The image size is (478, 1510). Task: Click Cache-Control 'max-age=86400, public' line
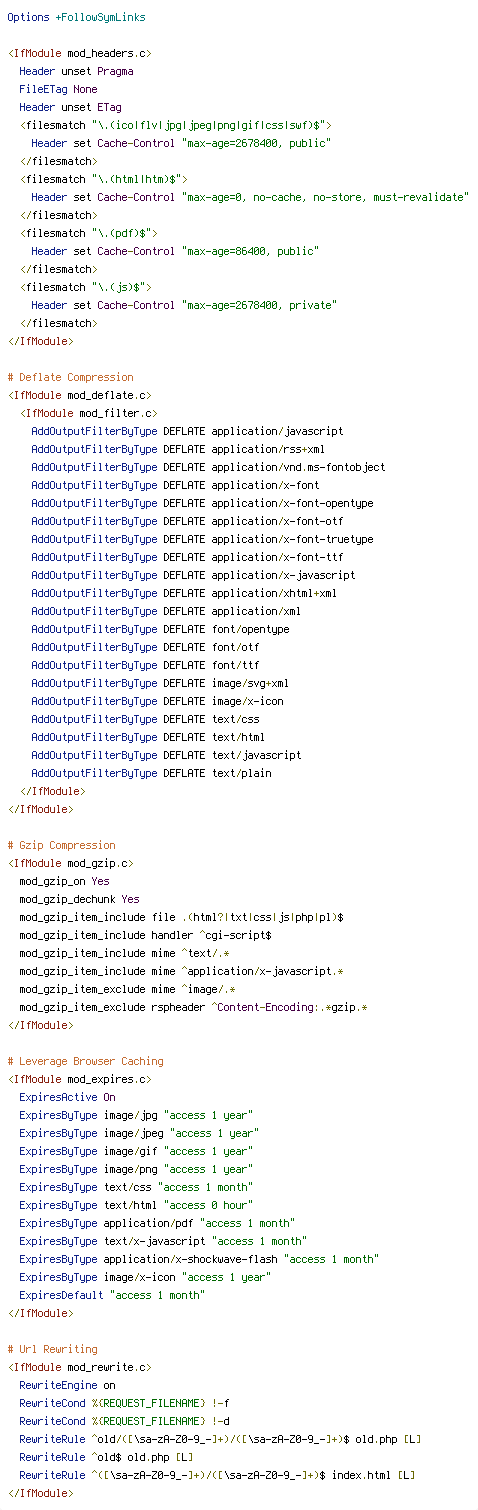tap(175, 252)
